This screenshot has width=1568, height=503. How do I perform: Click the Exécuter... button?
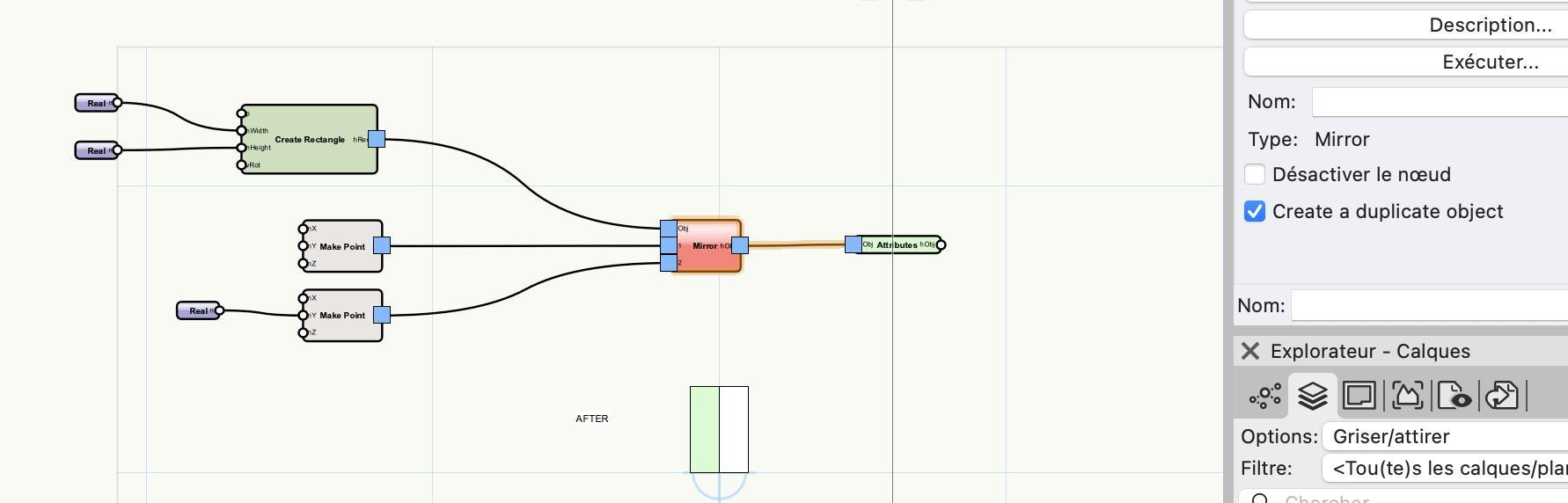1405,62
